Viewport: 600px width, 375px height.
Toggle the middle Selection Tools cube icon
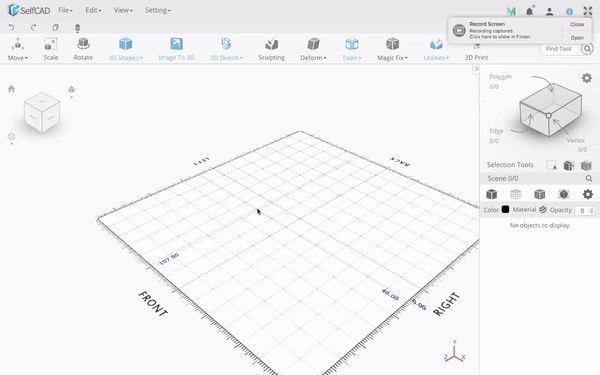point(569,165)
